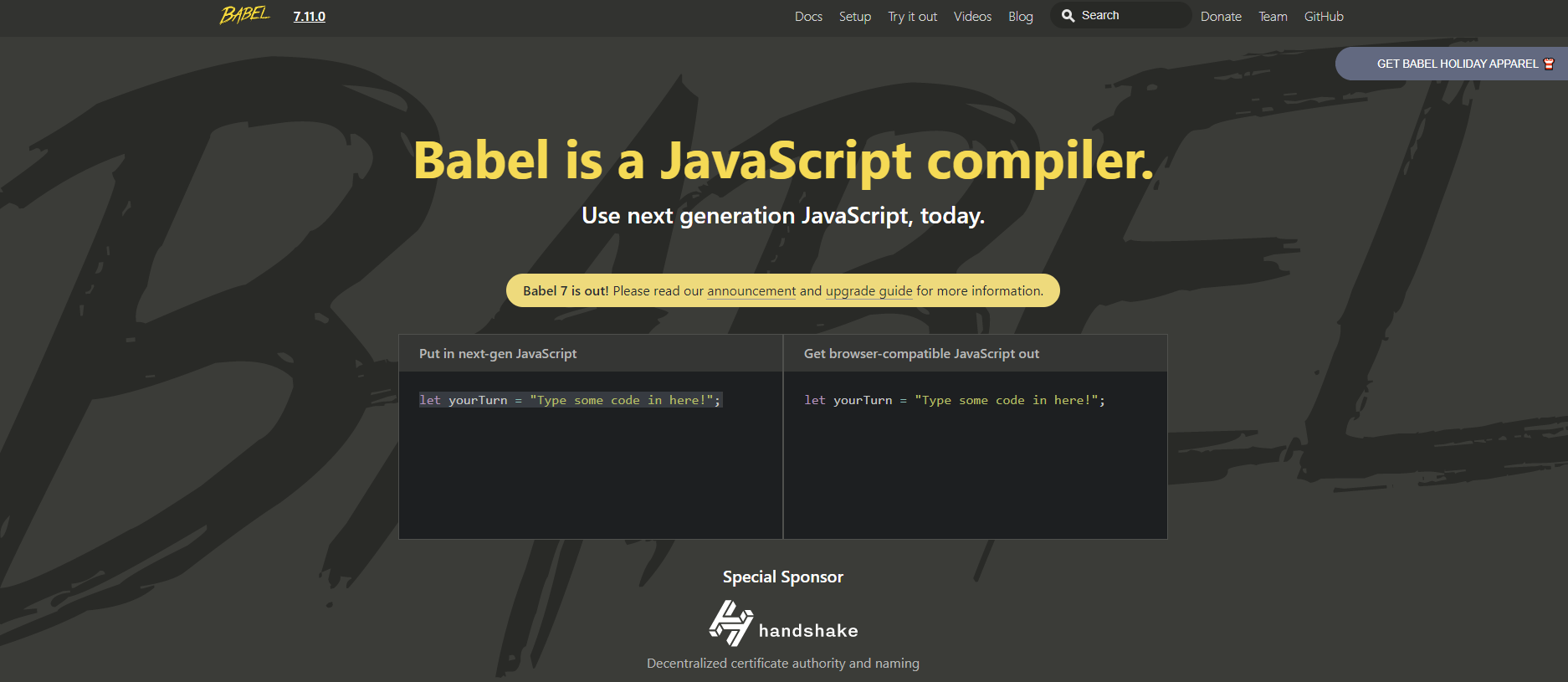Click 'Use next generation JavaScript, today.' subtitle

point(783,216)
